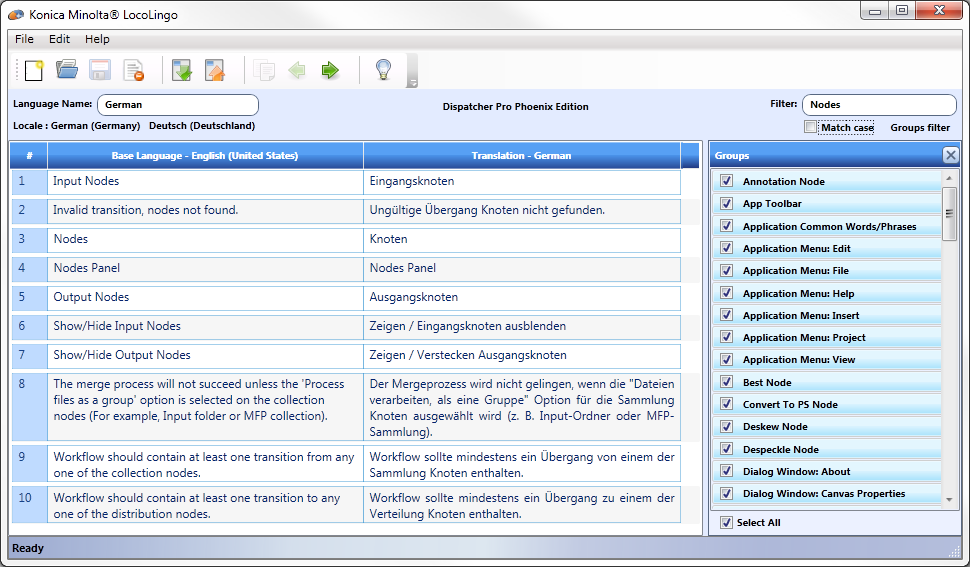Toggle Application Menu: Project checkbox

(727, 337)
